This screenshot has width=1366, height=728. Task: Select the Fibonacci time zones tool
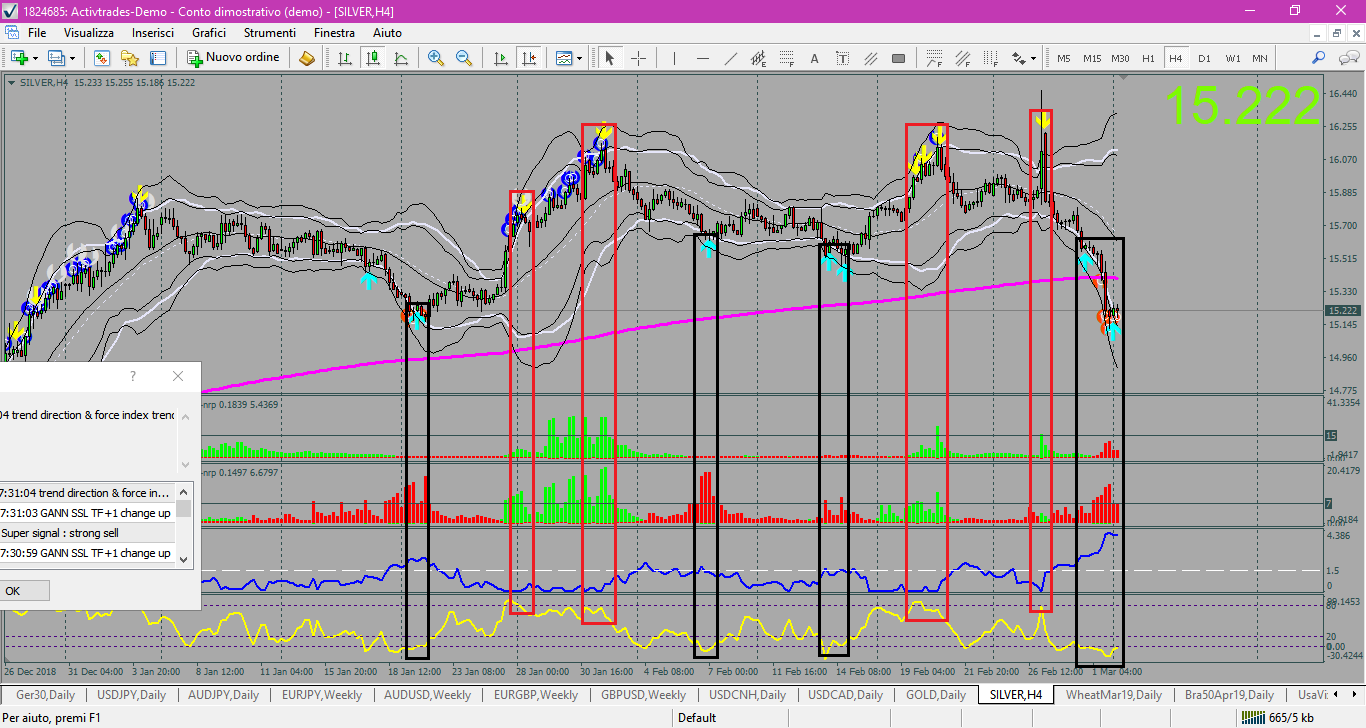991,58
